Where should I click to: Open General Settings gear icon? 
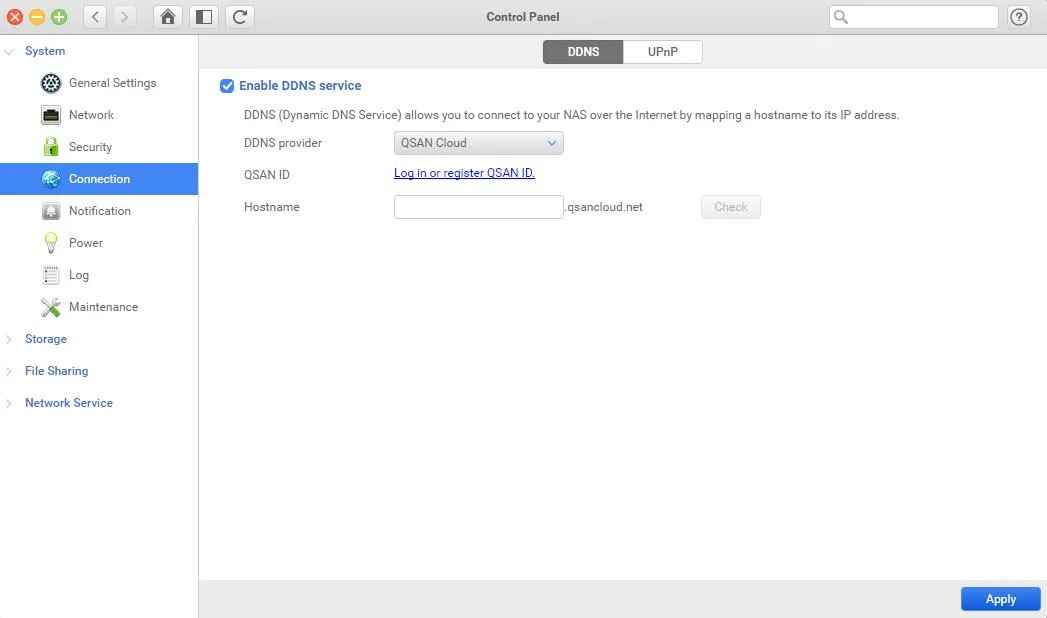51,83
